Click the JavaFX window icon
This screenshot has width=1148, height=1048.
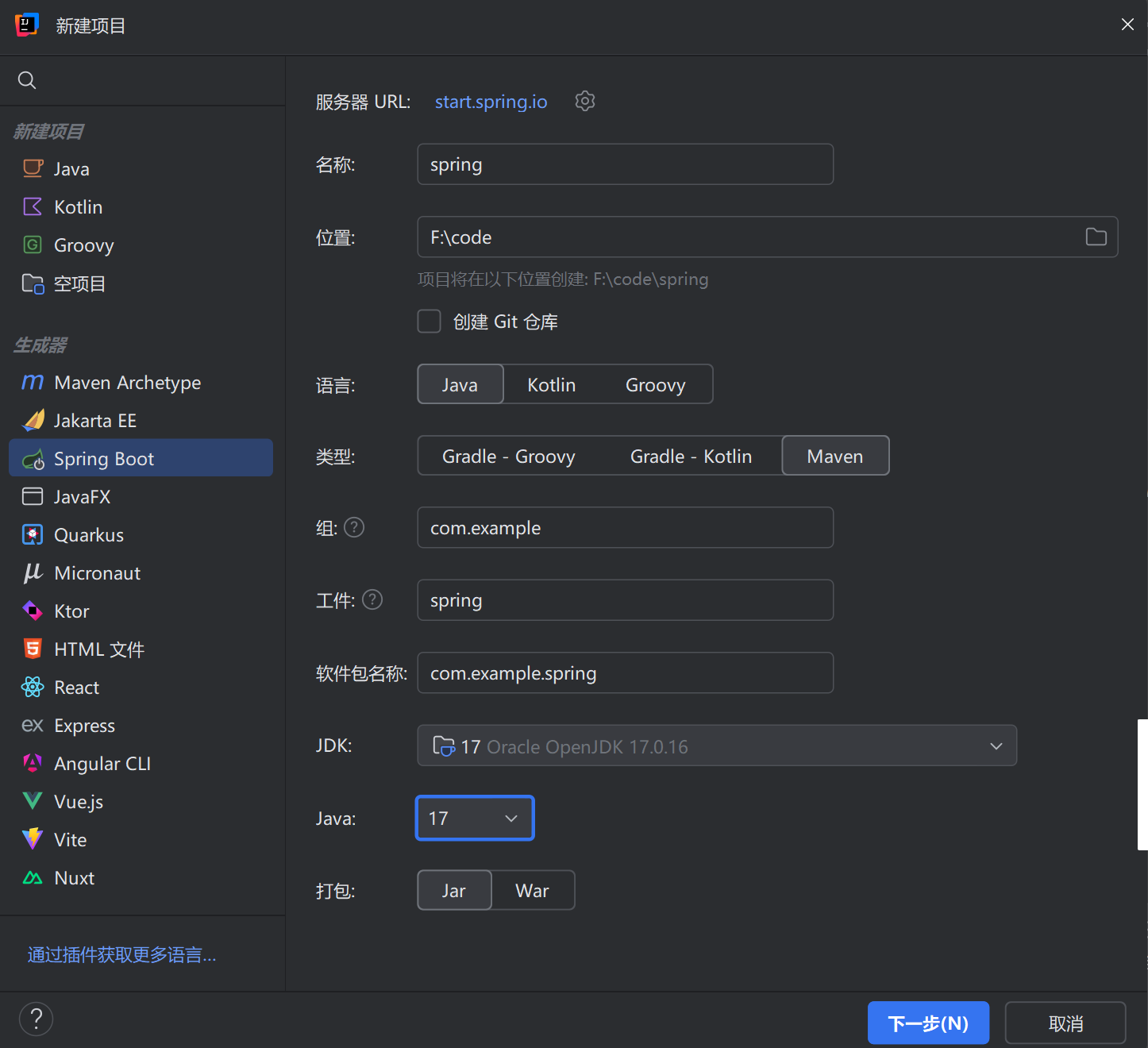[33, 496]
